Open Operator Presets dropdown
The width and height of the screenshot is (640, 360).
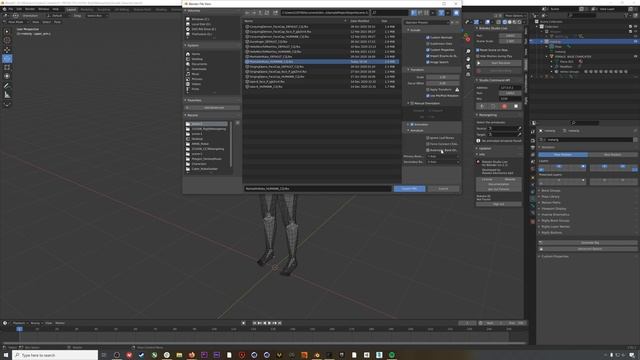[x=427, y=22]
